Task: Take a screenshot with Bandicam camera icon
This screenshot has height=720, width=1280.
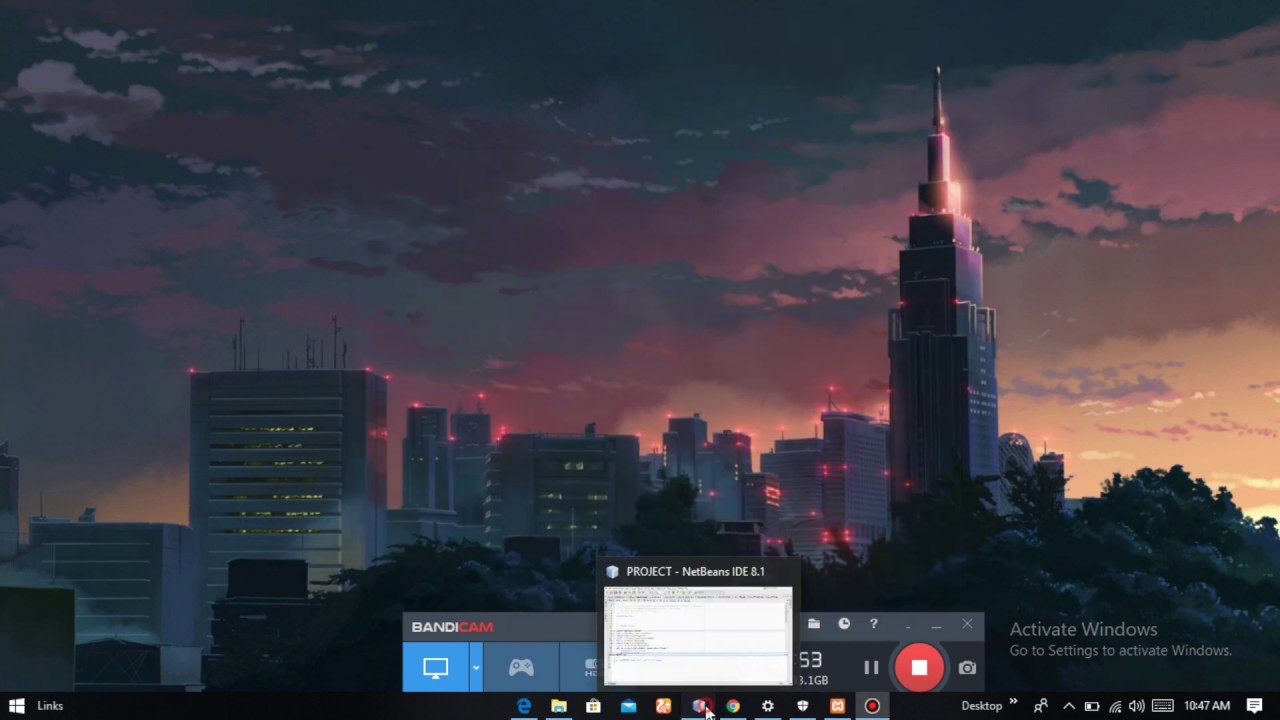Action: pyautogui.click(x=967, y=667)
